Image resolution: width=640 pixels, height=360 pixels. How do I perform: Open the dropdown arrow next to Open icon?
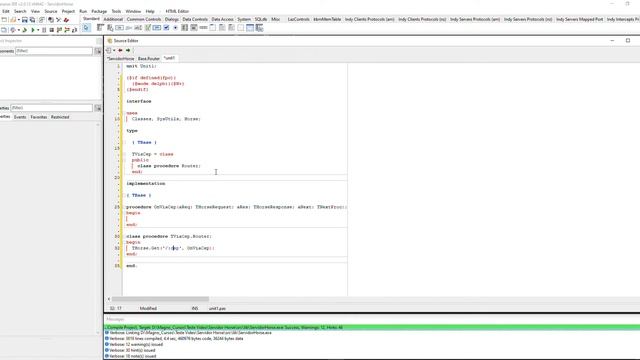pyautogui.click(x=18, y=20)
